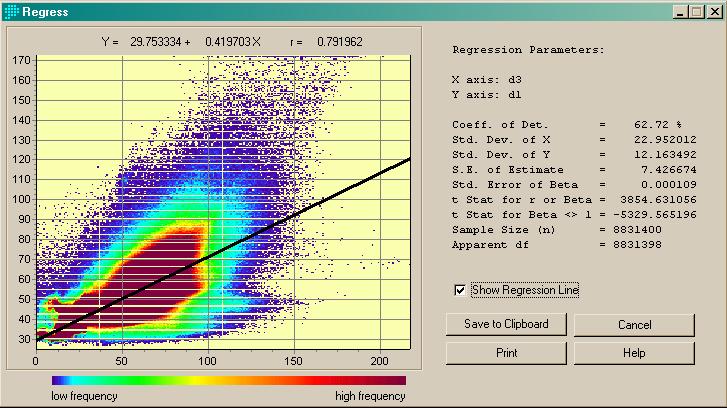Click the 't Stat for r or Beta' row
727x408 pixels.
[574, 200]
